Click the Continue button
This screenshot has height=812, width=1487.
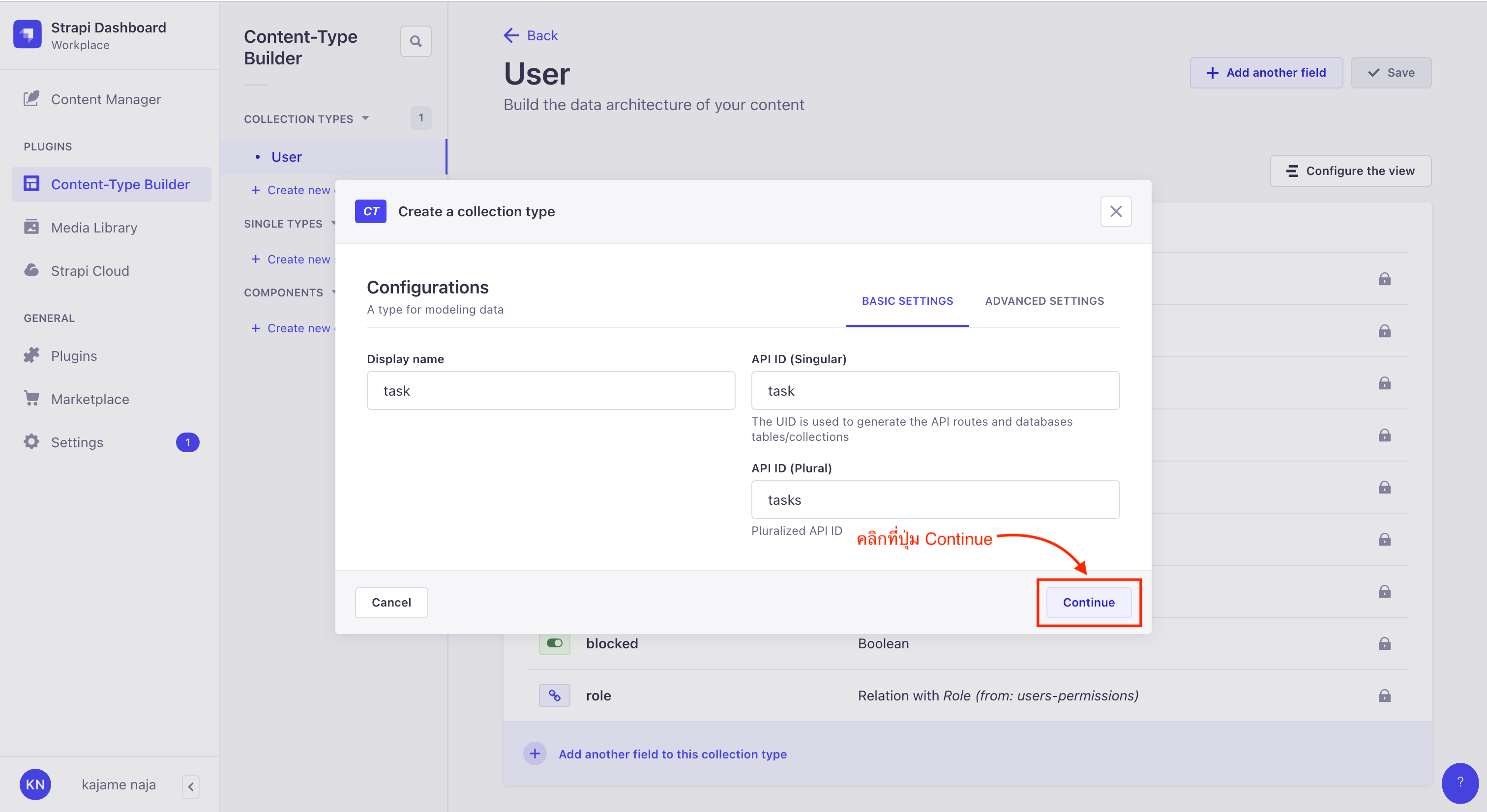1088,602
